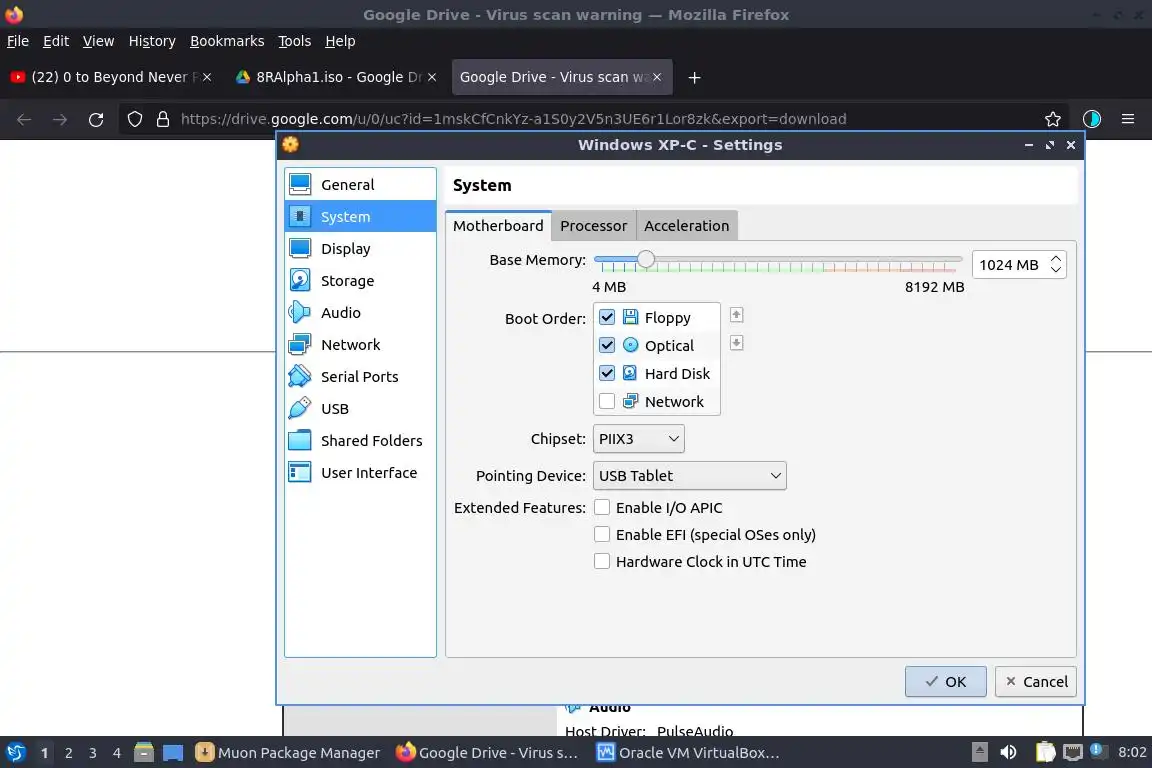Screen dimensions: 1152x768
Task: Increase base memory with up arrow
Action: tap(1056, 259)
